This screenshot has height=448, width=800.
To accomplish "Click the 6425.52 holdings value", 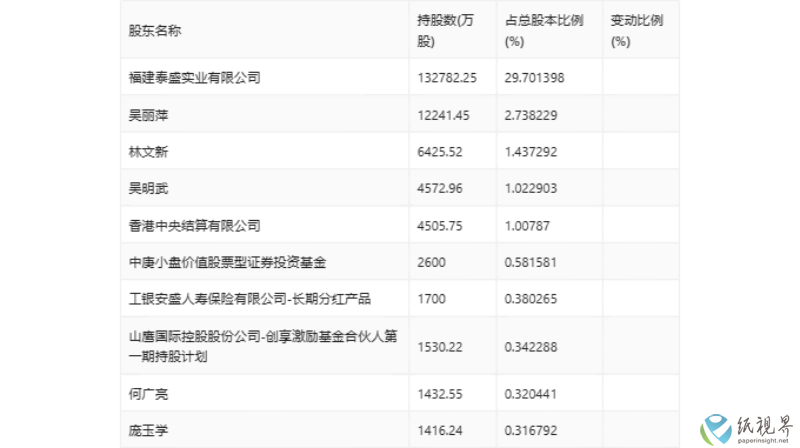I will 439,152.
